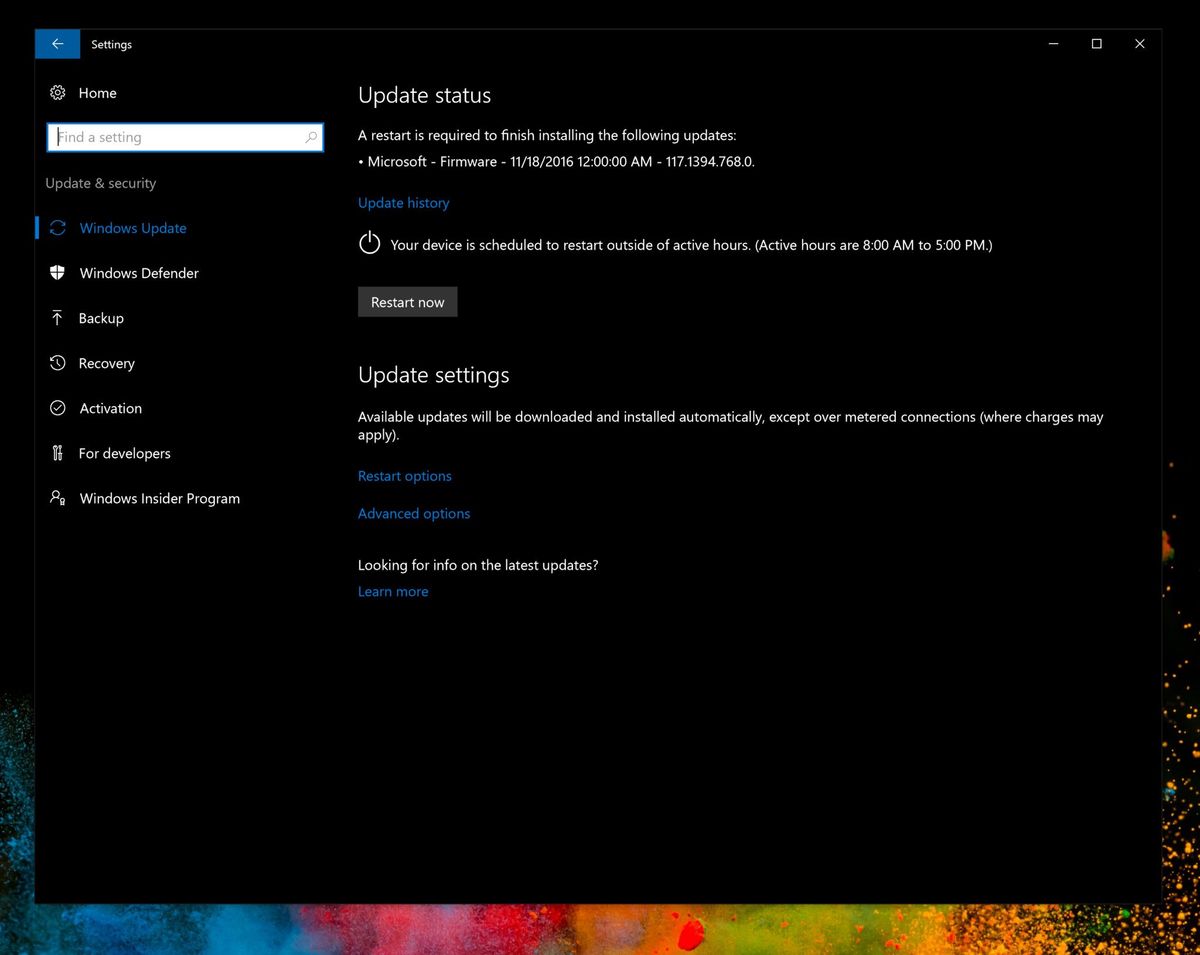
Task: Select the Settings title bar label
Action: 111,44
